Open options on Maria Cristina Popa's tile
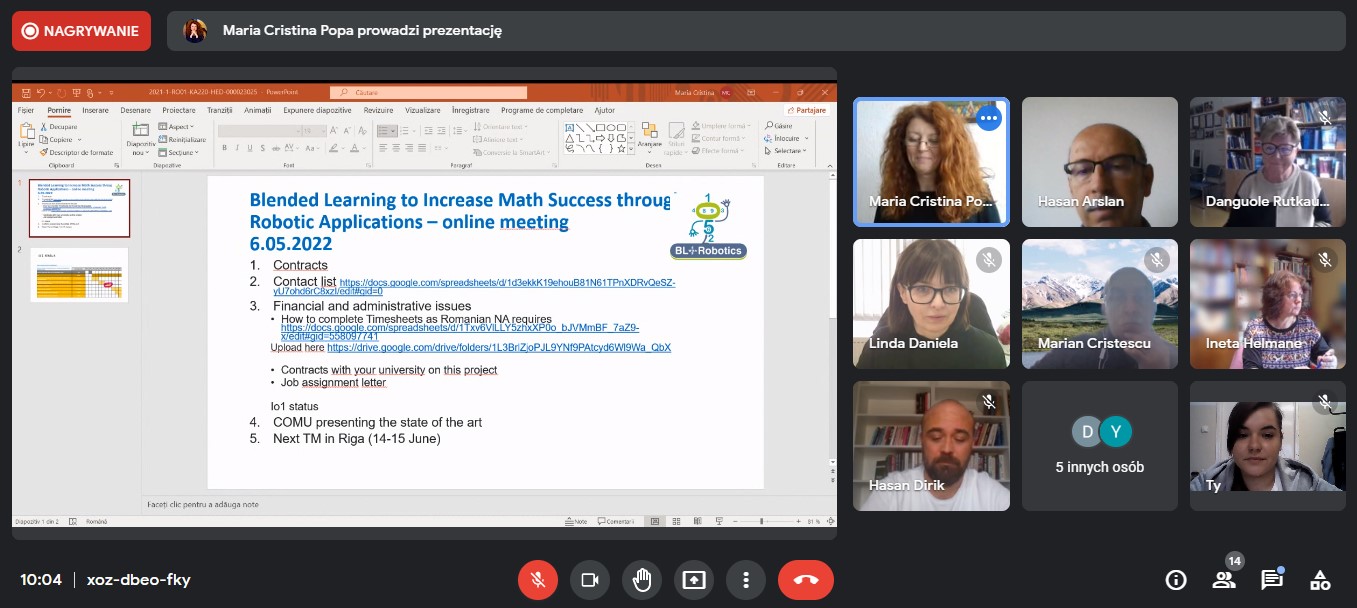This screenshot has width=1357, height=608. click(x=989, y=118)
